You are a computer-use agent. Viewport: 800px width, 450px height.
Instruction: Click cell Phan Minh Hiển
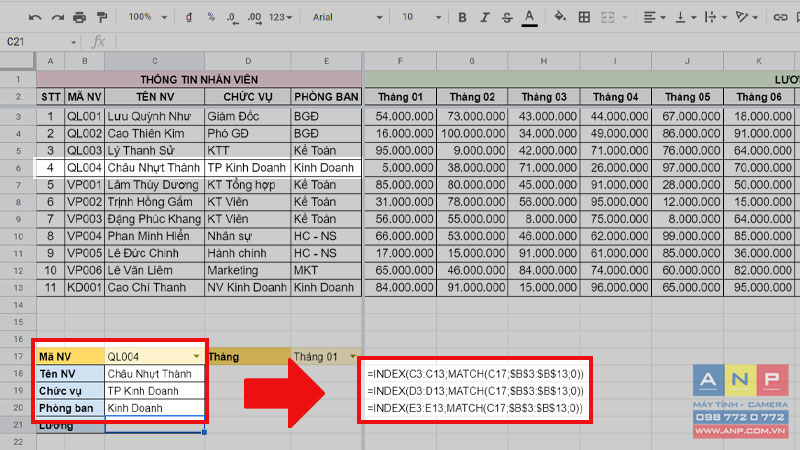click(x=155, y=236)
